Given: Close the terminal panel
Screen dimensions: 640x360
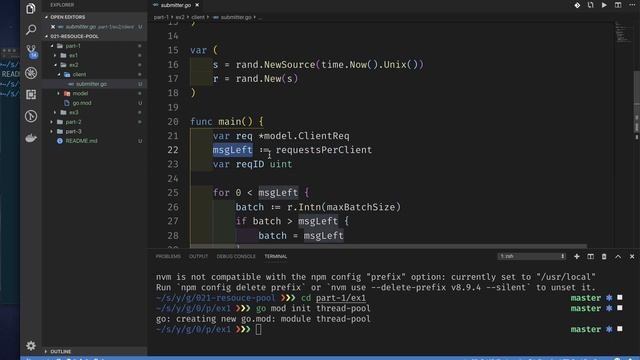Looking at the screenshot, I should (x=632, y=256).
